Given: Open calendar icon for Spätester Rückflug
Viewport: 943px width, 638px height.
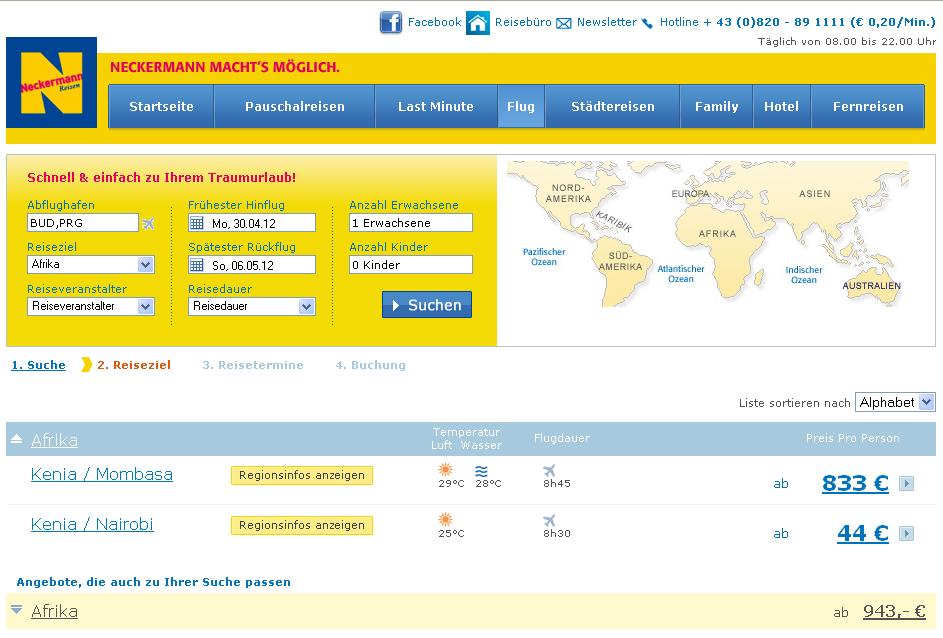Looking at the screenshot, I should 197,265.
